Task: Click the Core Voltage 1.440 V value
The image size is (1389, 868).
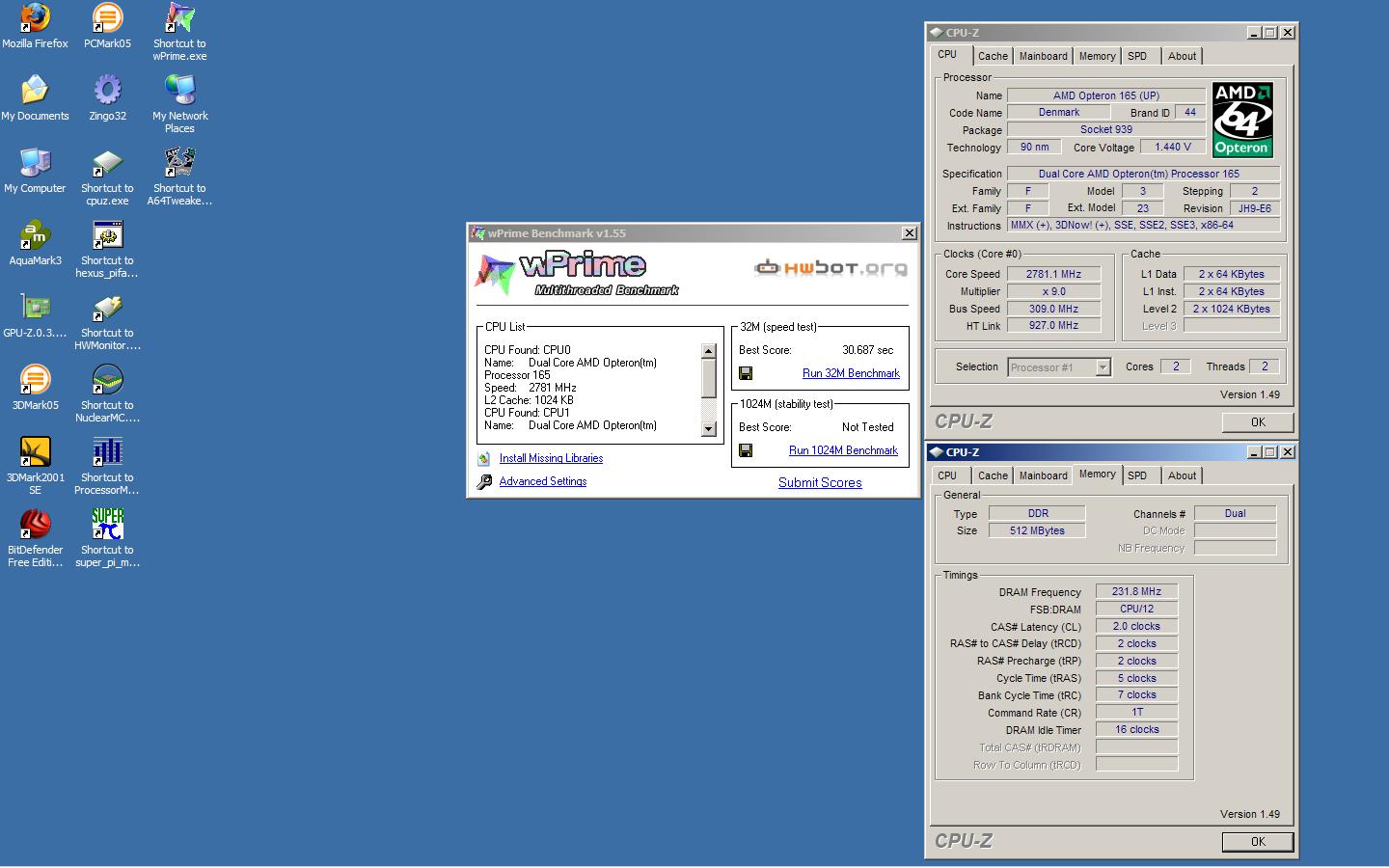Action: pyautogui.click(x=1173, y=148)
